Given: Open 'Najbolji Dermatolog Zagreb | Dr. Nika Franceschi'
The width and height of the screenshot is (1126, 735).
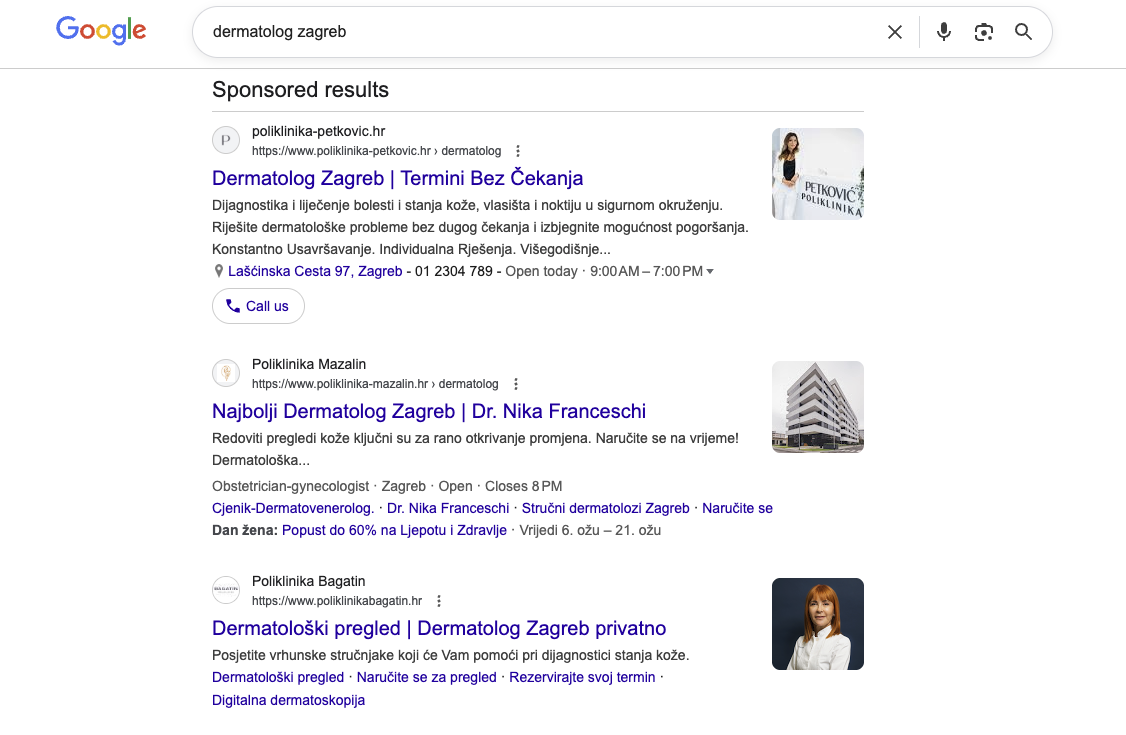Looking at the screenshot, I should pos(429,411).
